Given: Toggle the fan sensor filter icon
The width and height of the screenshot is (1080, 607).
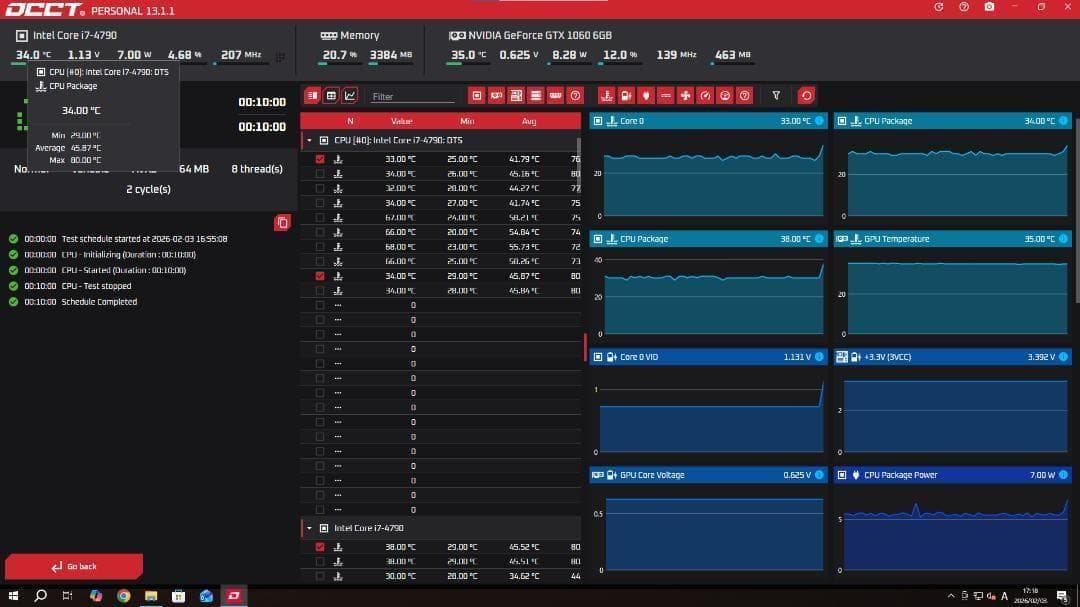Looking at the screenshot, I should click(685, 96).
